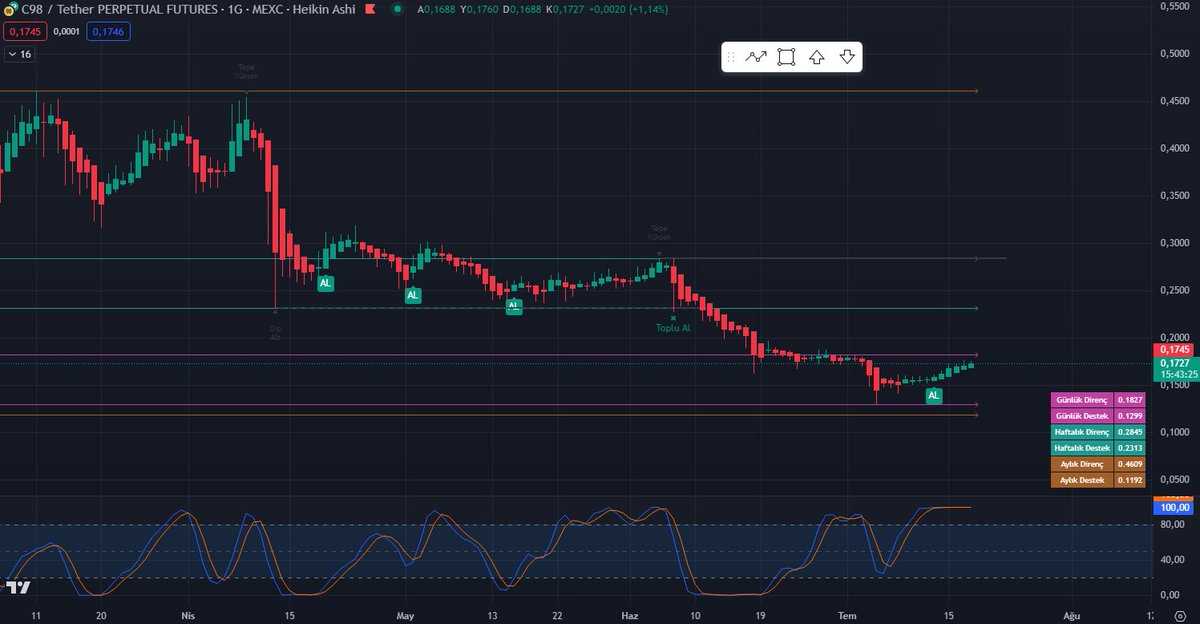
Task: Click the Günlük Destek table cell
Action: point(1082,414)
